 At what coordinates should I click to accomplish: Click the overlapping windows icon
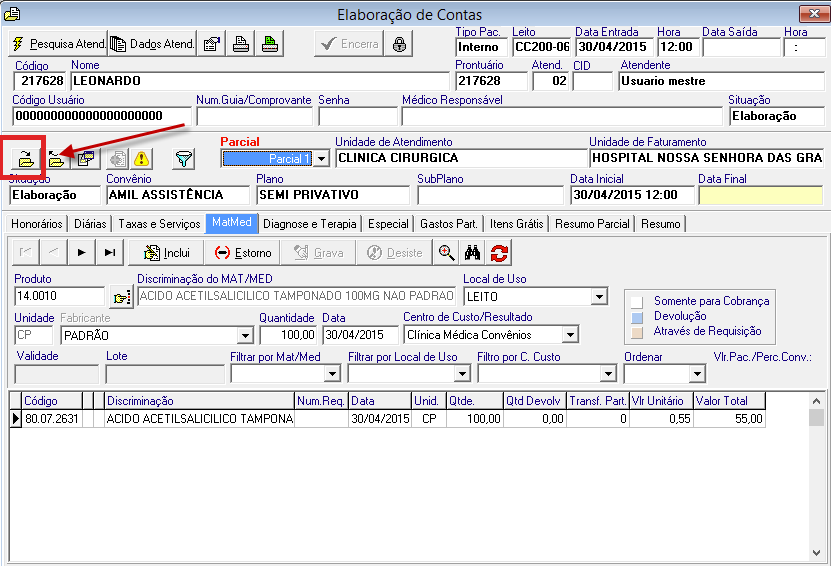(85, 158)
